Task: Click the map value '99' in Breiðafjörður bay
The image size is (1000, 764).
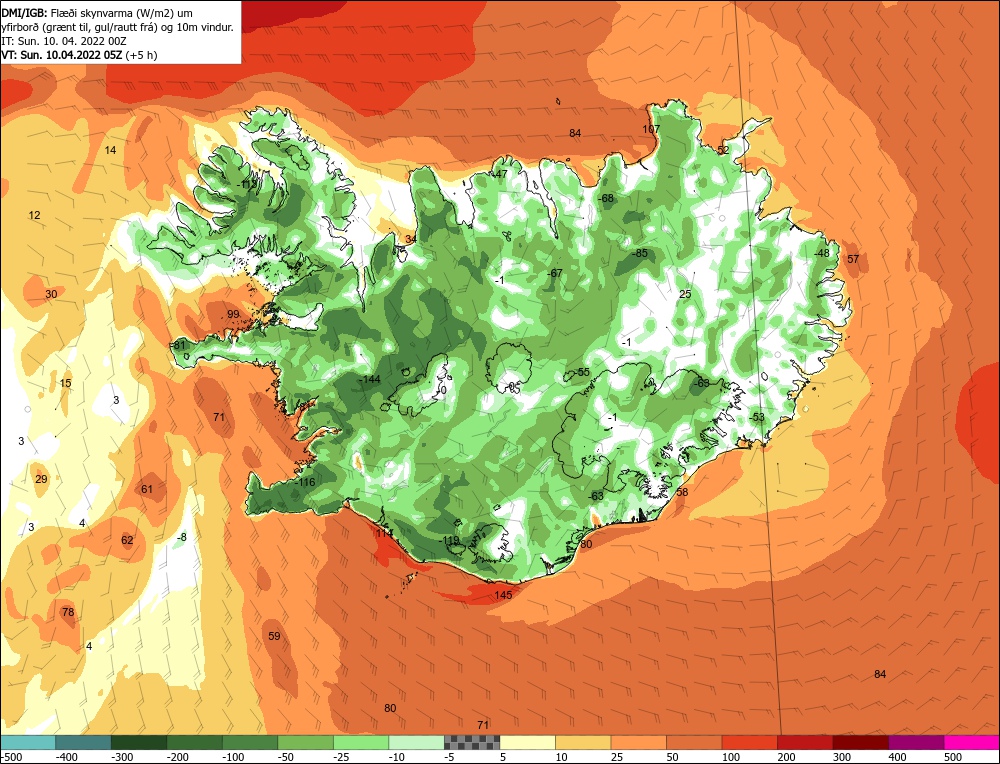Action: click(233, 314)
